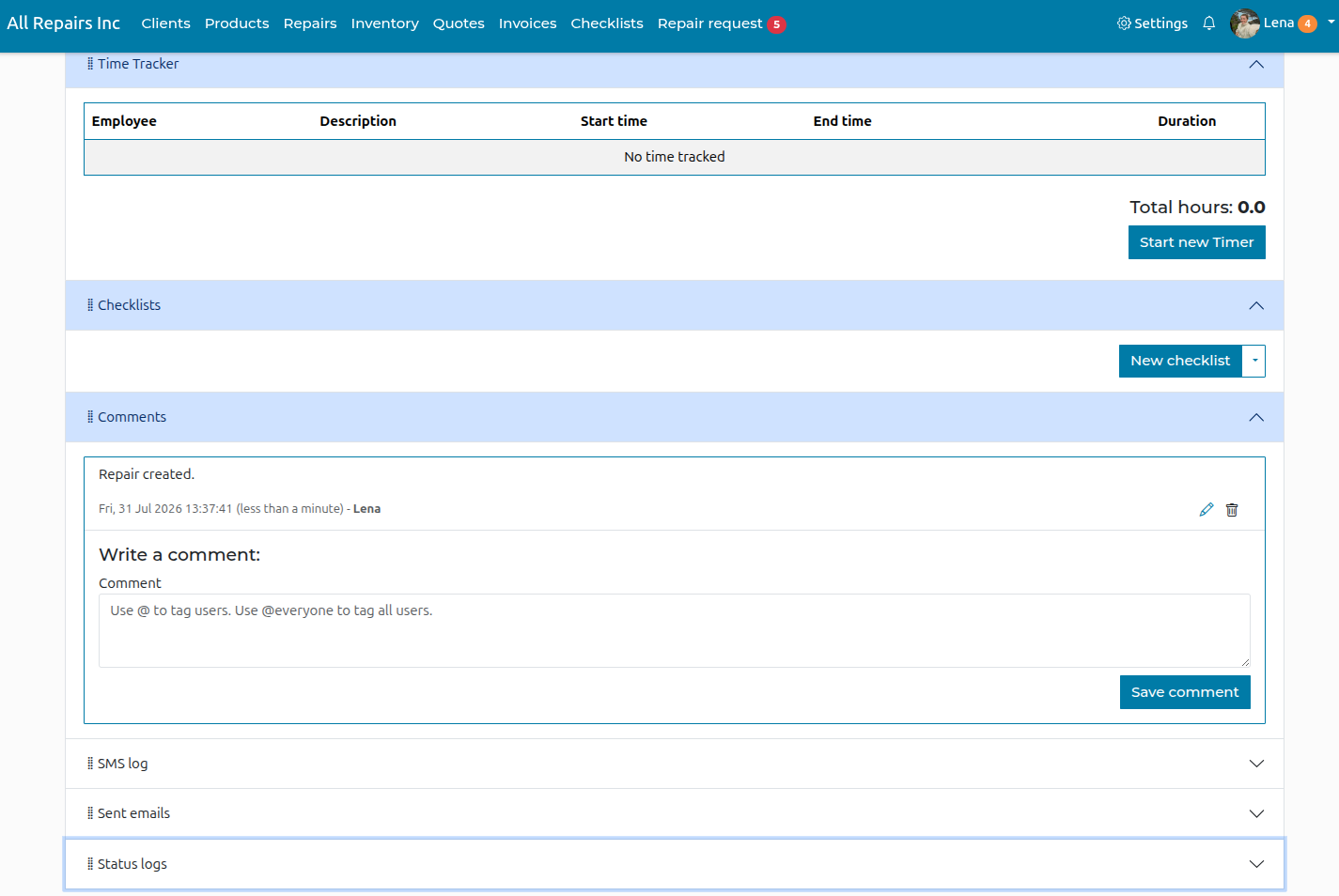Click the orange badge showing 4 beside Lena
Screen dimensions: 1339x896
pos(1307,24)
